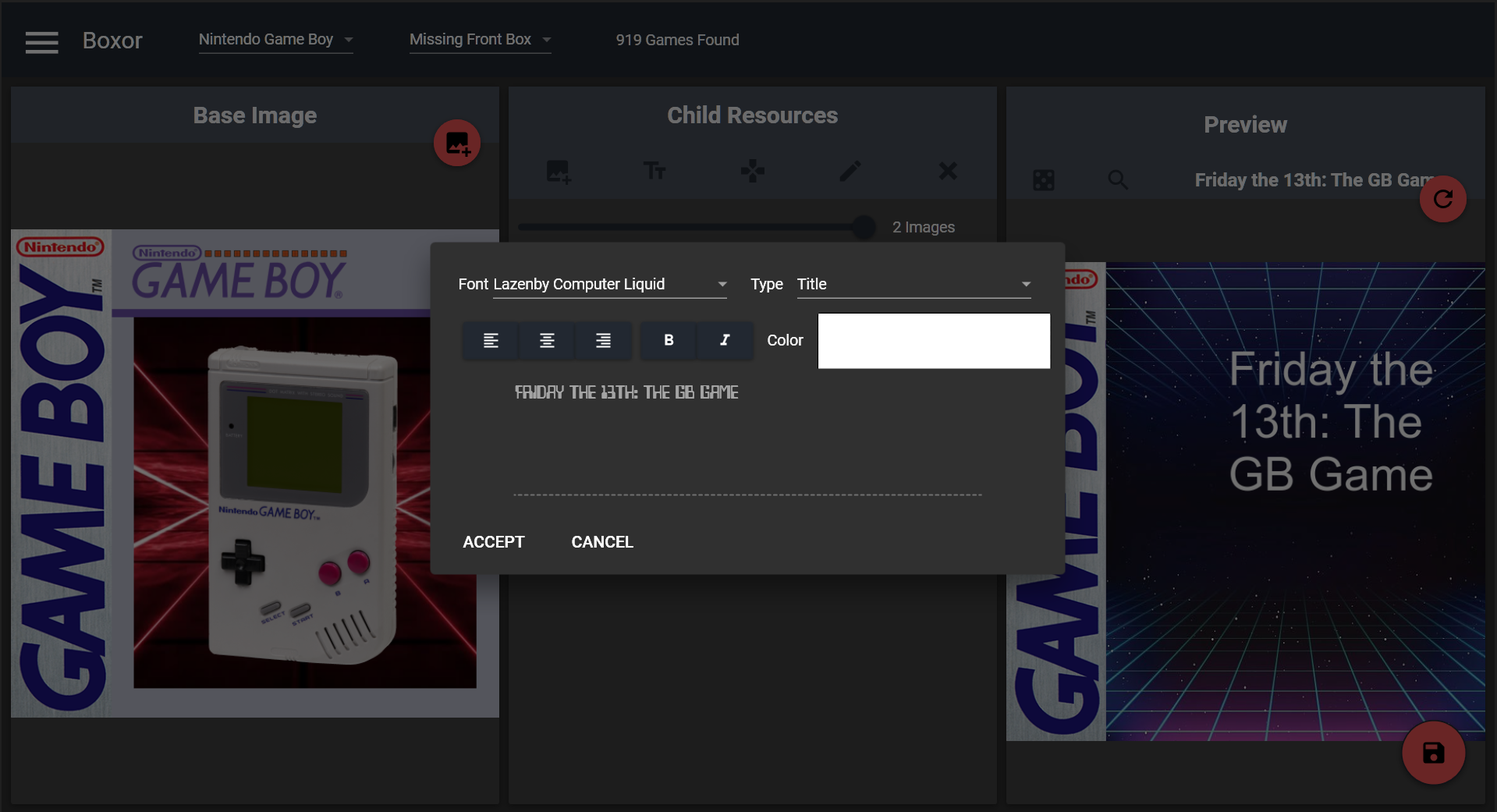Open the hamburger navigation menu
The width and height of the screenshot is (1497, 812).
[x=41, y=42]
